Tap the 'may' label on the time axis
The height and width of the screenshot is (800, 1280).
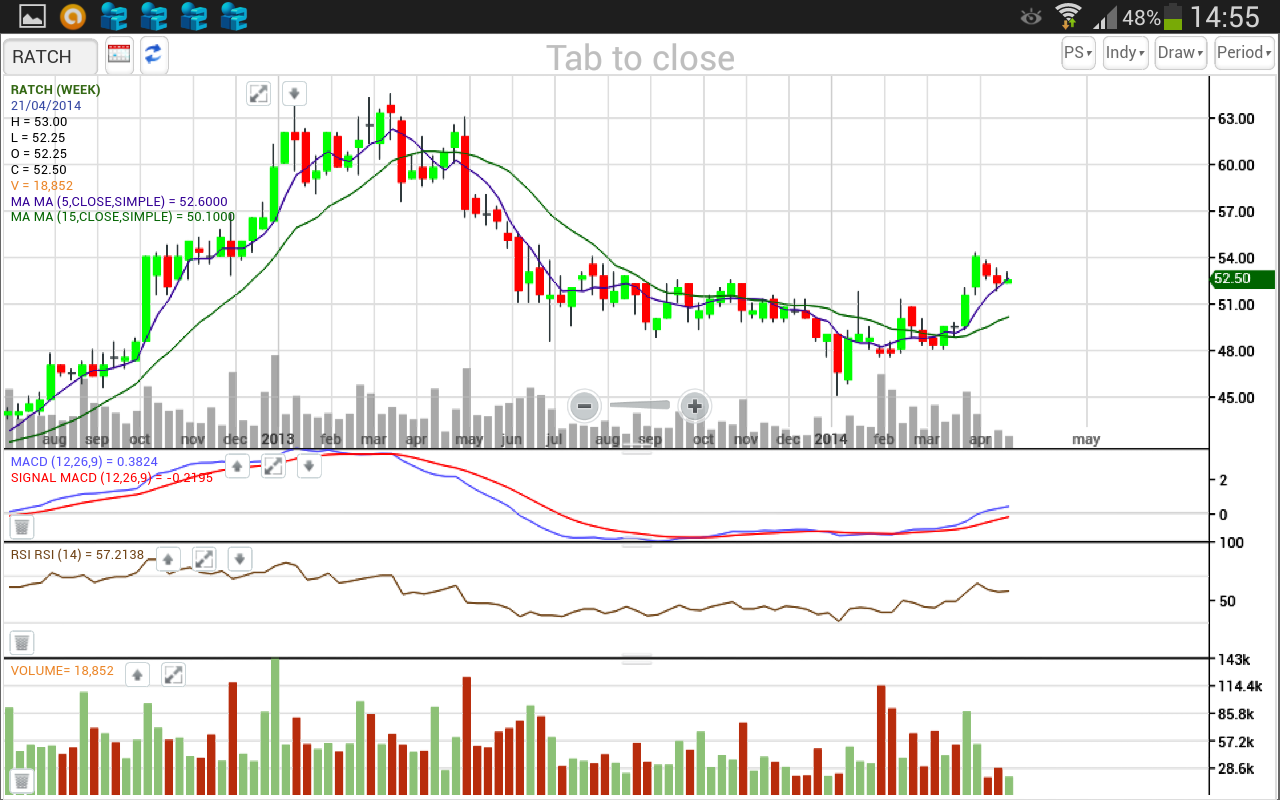point(1086,439)
